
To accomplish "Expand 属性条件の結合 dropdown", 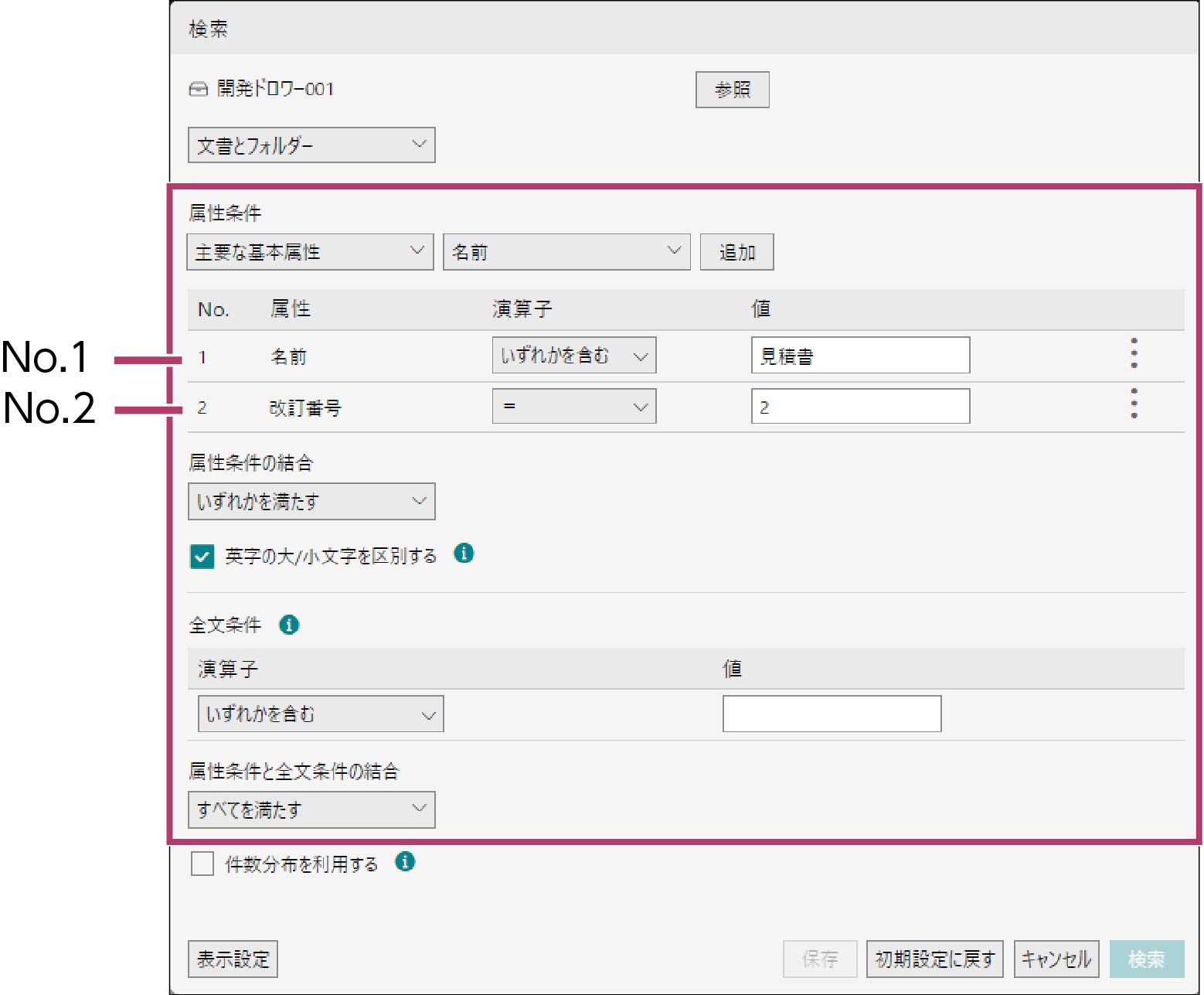I will (311, 502).
